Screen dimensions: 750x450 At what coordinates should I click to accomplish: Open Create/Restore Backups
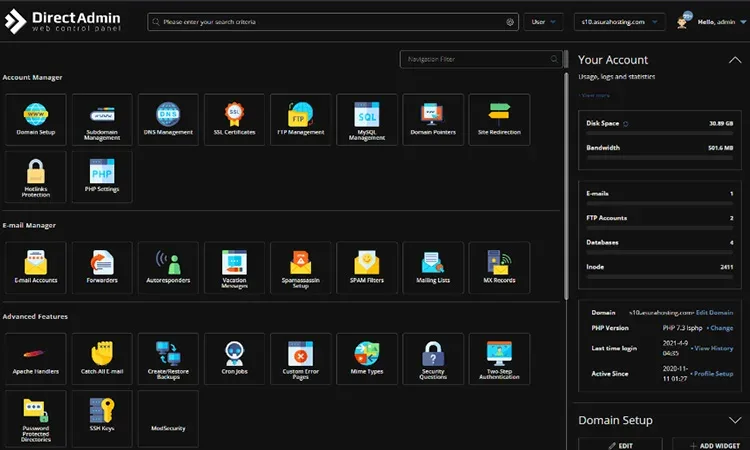168,359
